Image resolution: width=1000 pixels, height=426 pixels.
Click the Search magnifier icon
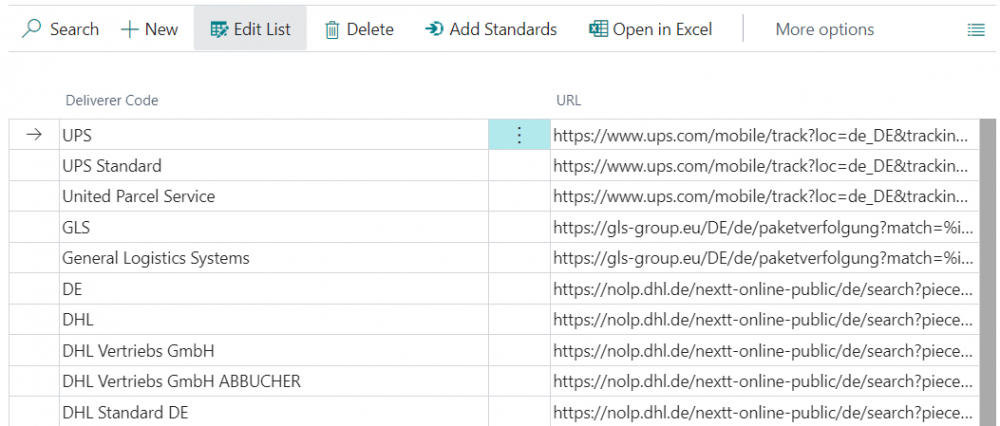(31, 29)
